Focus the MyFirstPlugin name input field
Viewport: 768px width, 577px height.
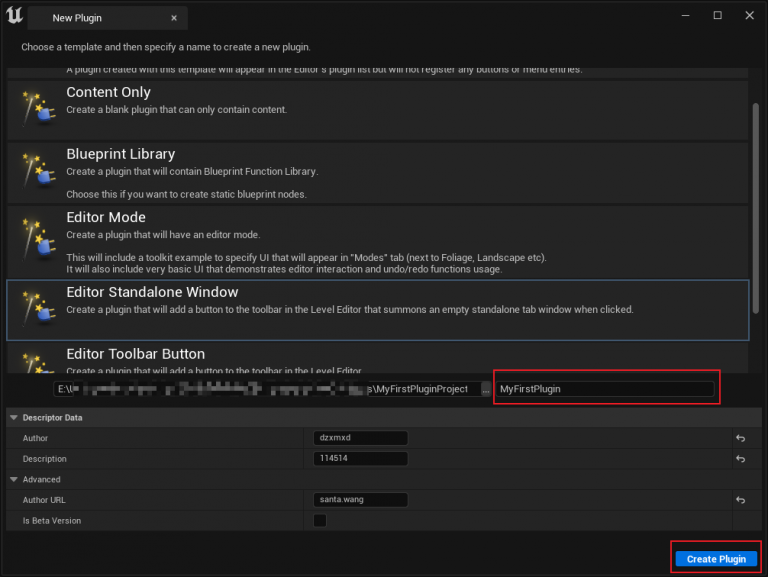(605, 389)
